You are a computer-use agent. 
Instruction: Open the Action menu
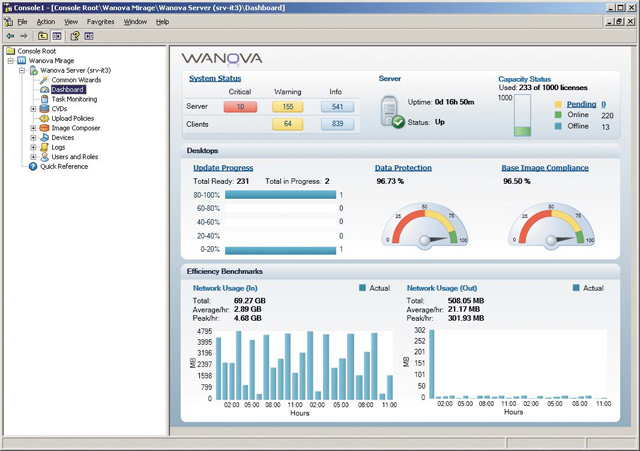pyautogui.click(x=46, y=22)
